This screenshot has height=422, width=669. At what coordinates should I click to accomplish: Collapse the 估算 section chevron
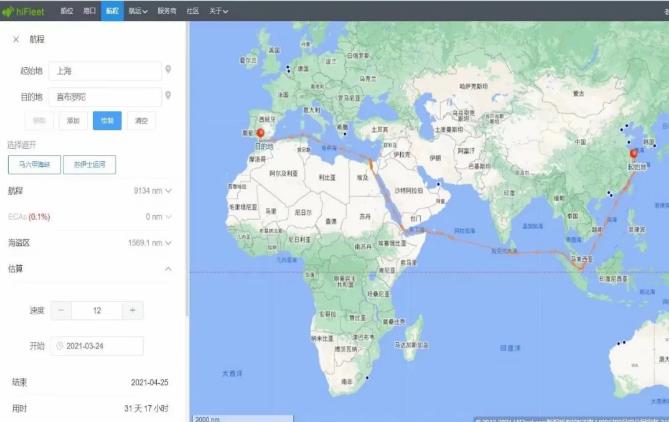168,269
